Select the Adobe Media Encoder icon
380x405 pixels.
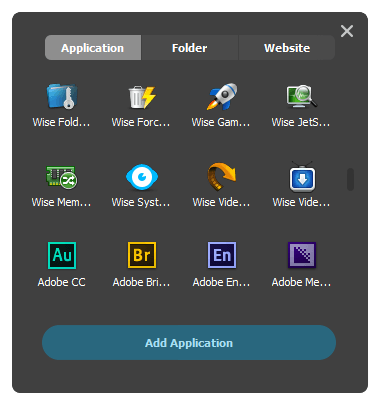pos(302,255)
